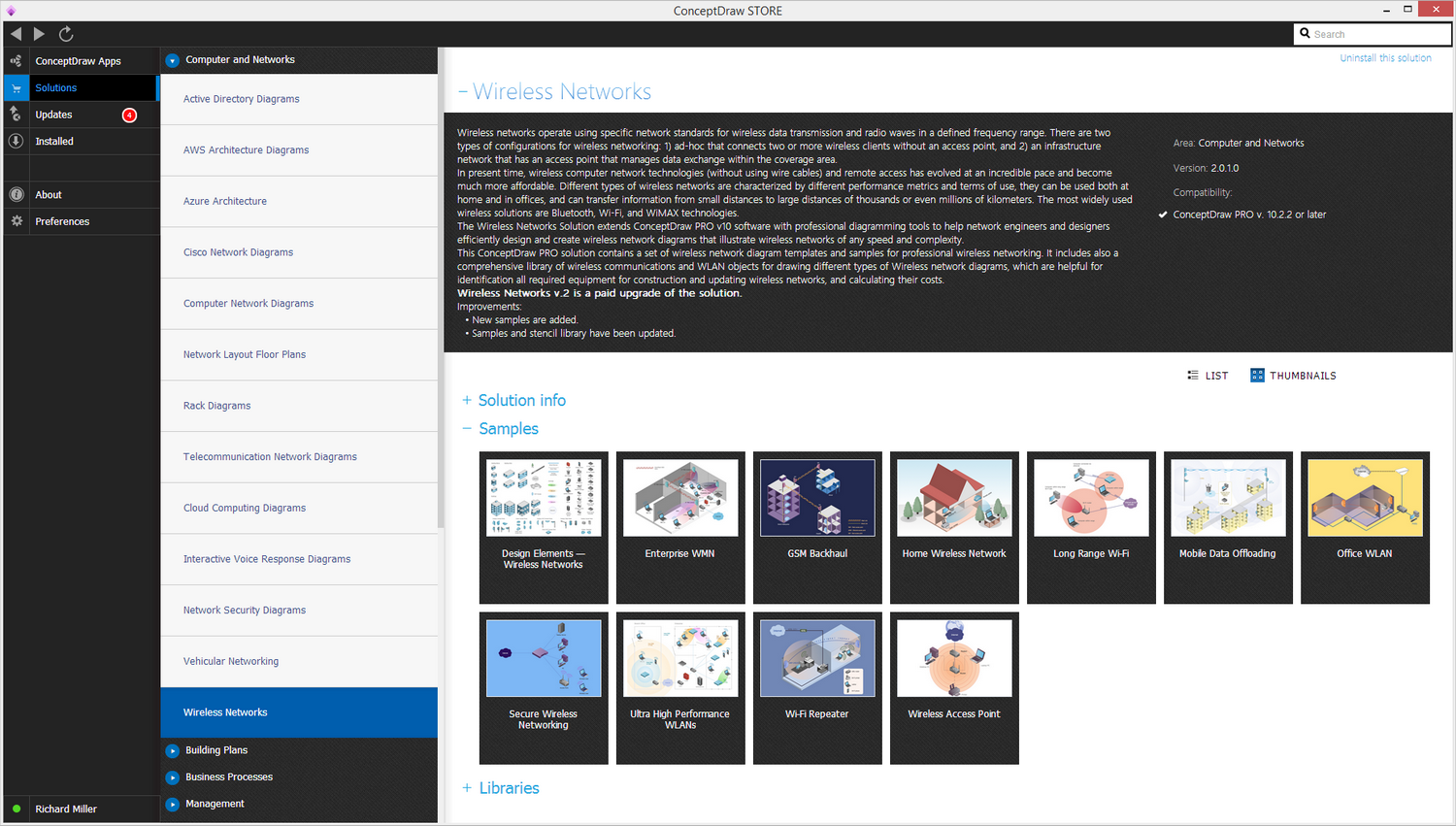Open the Home Wireless Network sample
This screenshot has height=826, width=1456.
[954, 527]
